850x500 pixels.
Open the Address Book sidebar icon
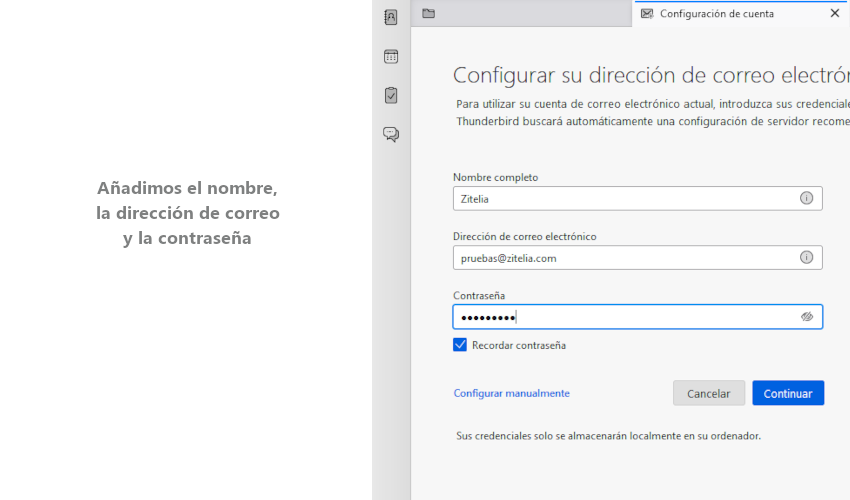[391, 17]
